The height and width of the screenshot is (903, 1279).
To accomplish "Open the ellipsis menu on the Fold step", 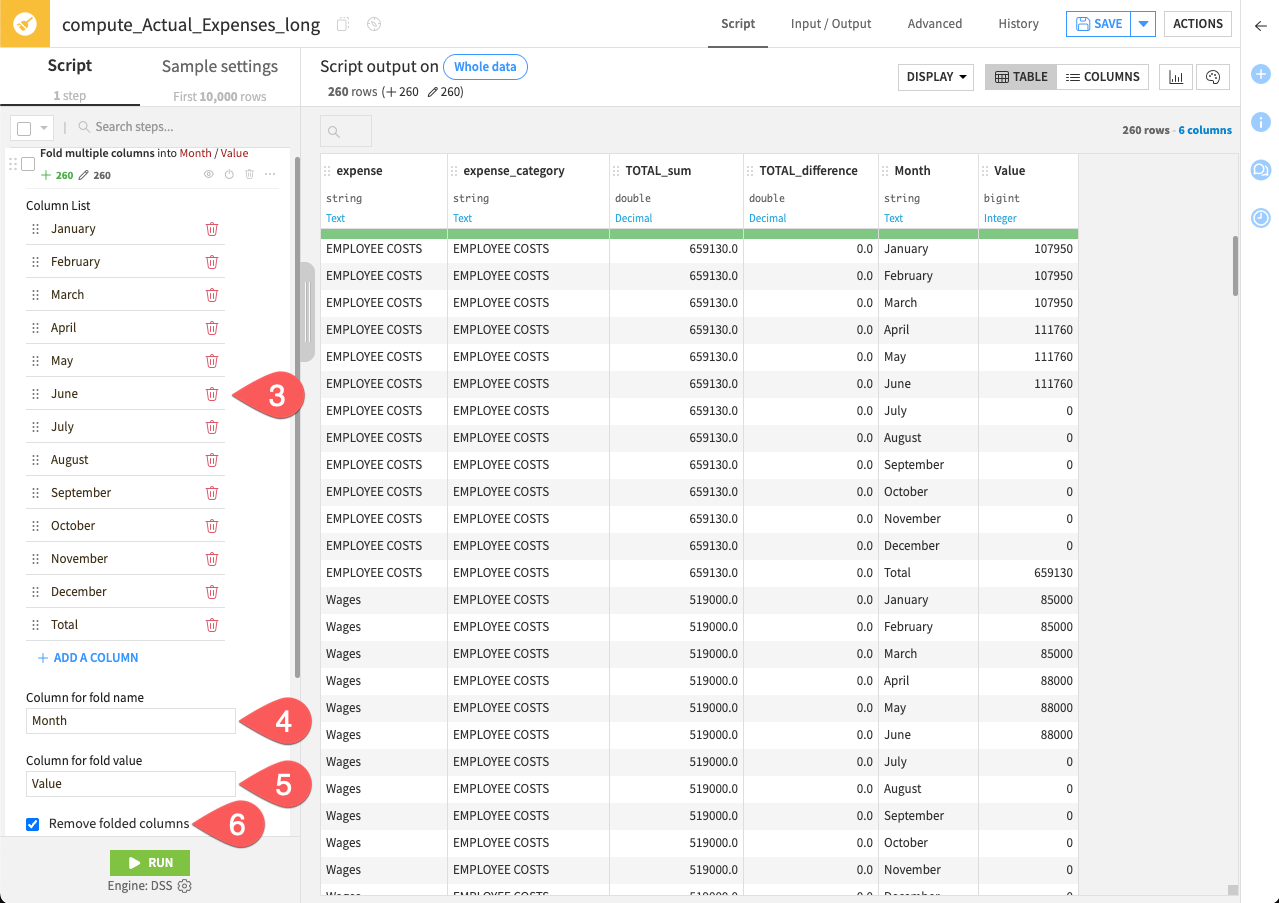I will 271,174.
